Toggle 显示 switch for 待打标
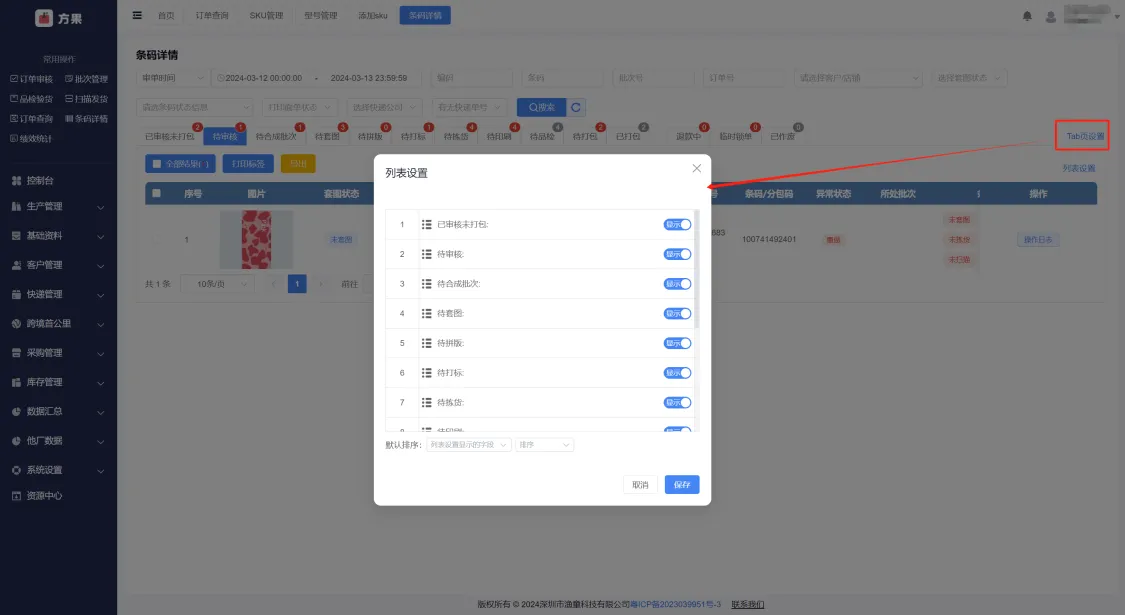1125x615 pixels. [677, 372]
